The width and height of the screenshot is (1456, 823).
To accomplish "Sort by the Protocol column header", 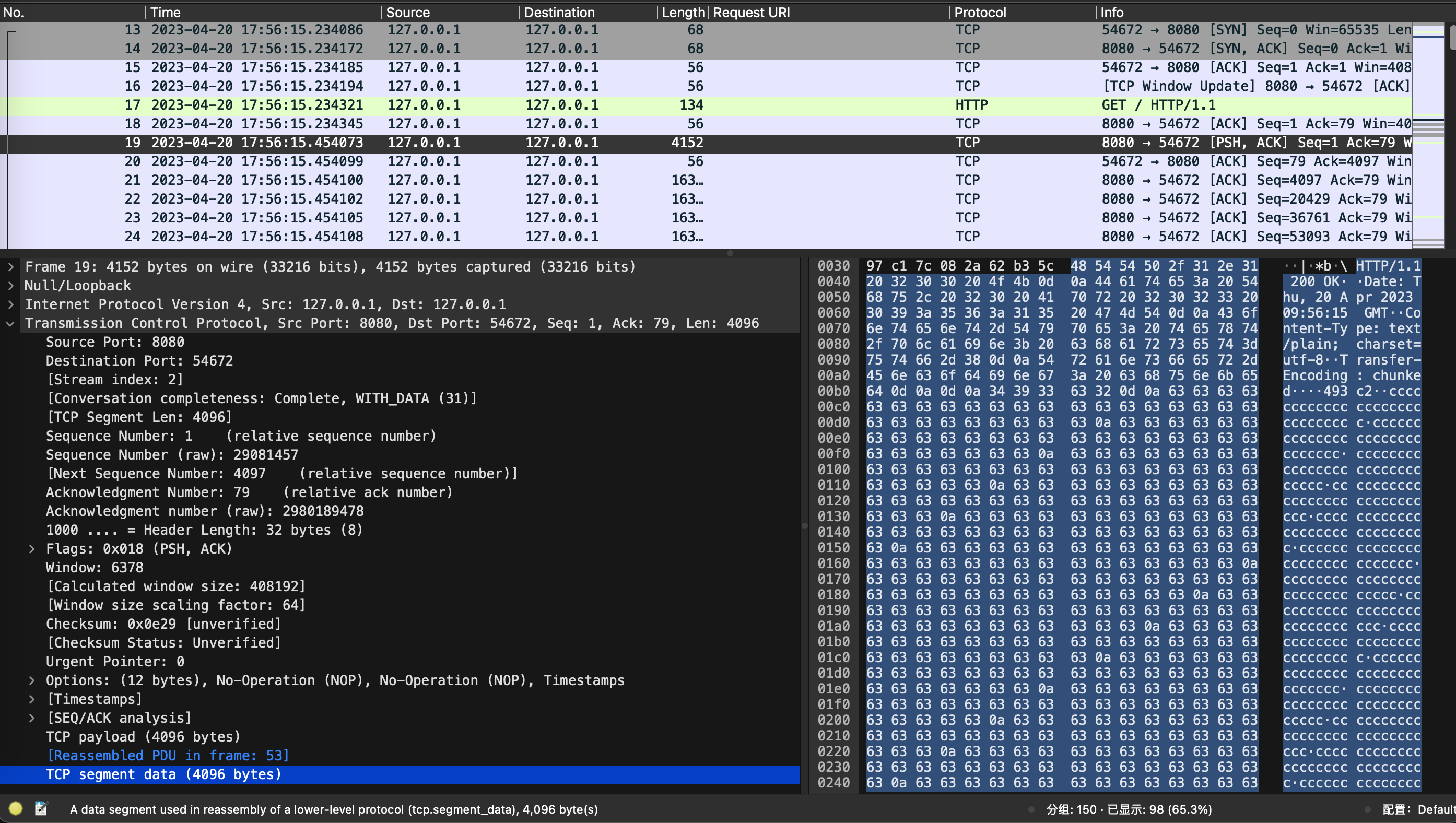I will point(1023,12).
